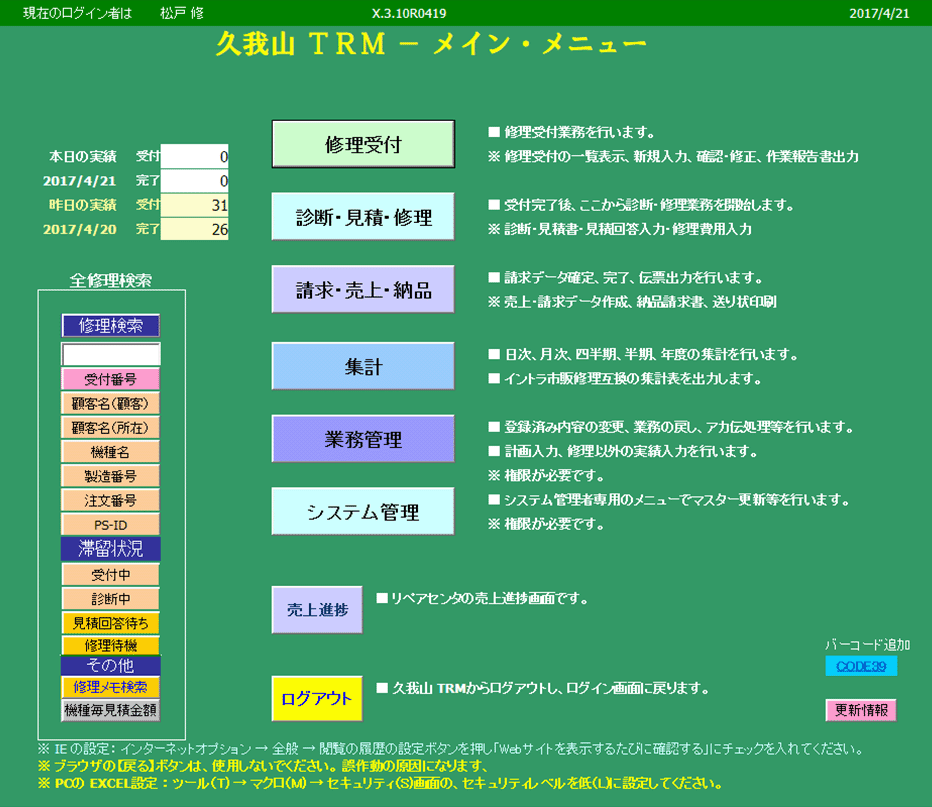The height and width of the screenshot is (807, 932).
Task: Go to 請求・売上・納品
Action: pyautogui.click(x=363, y=289)
